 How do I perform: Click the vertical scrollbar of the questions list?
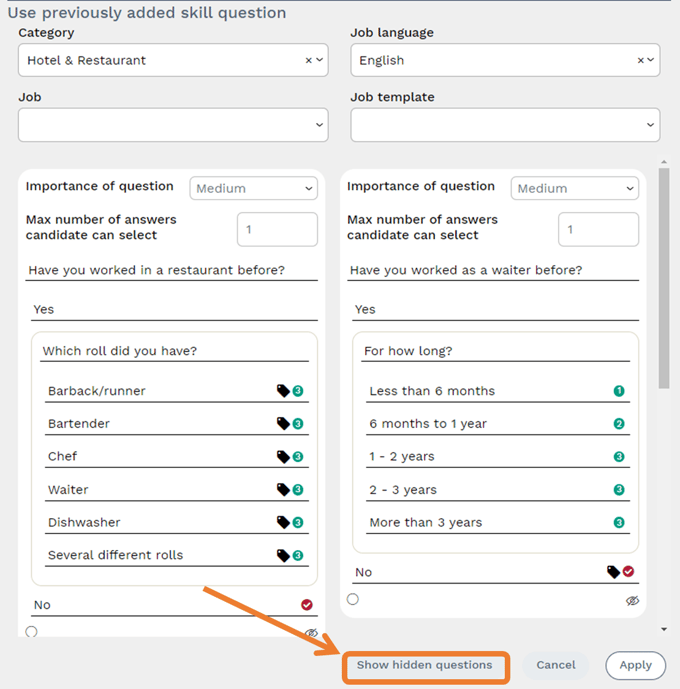[663, 280]
